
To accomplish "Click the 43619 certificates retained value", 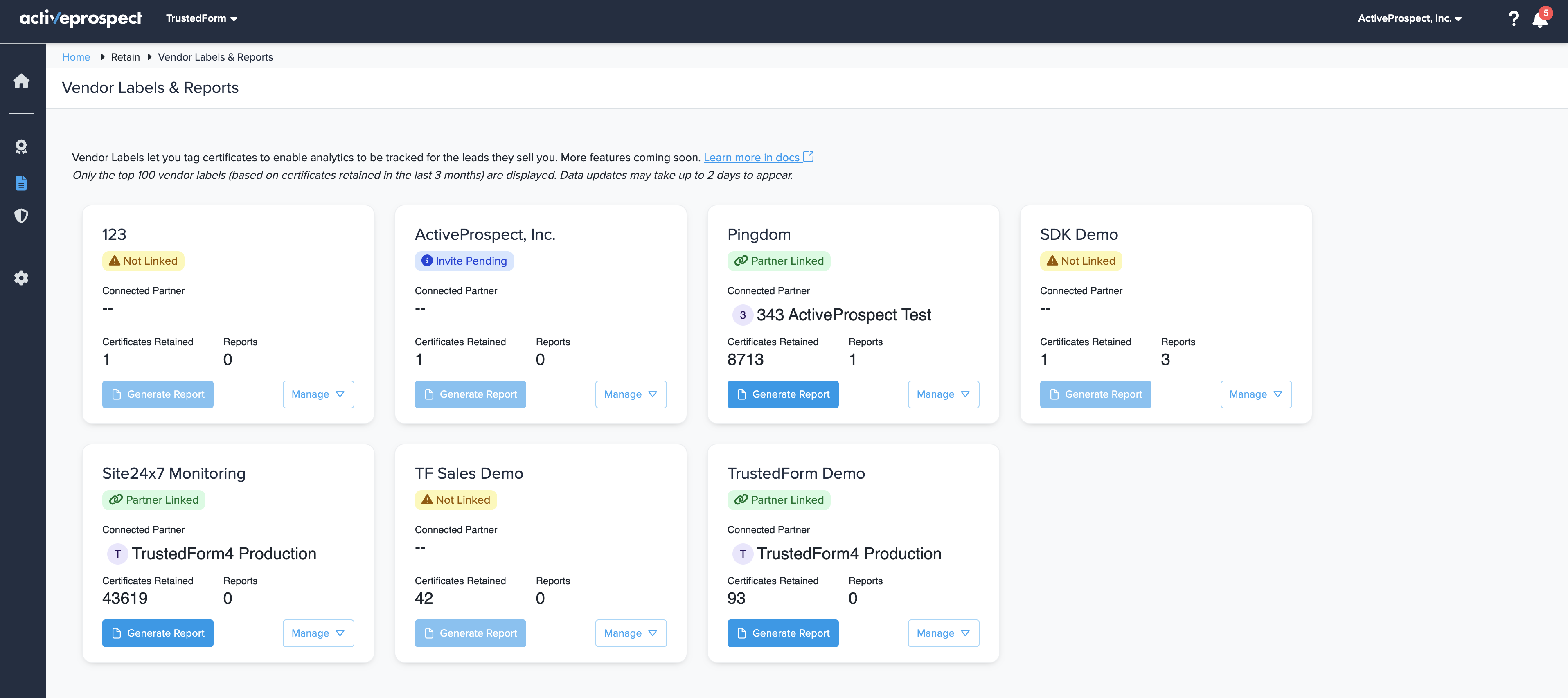I will (125, 599).
